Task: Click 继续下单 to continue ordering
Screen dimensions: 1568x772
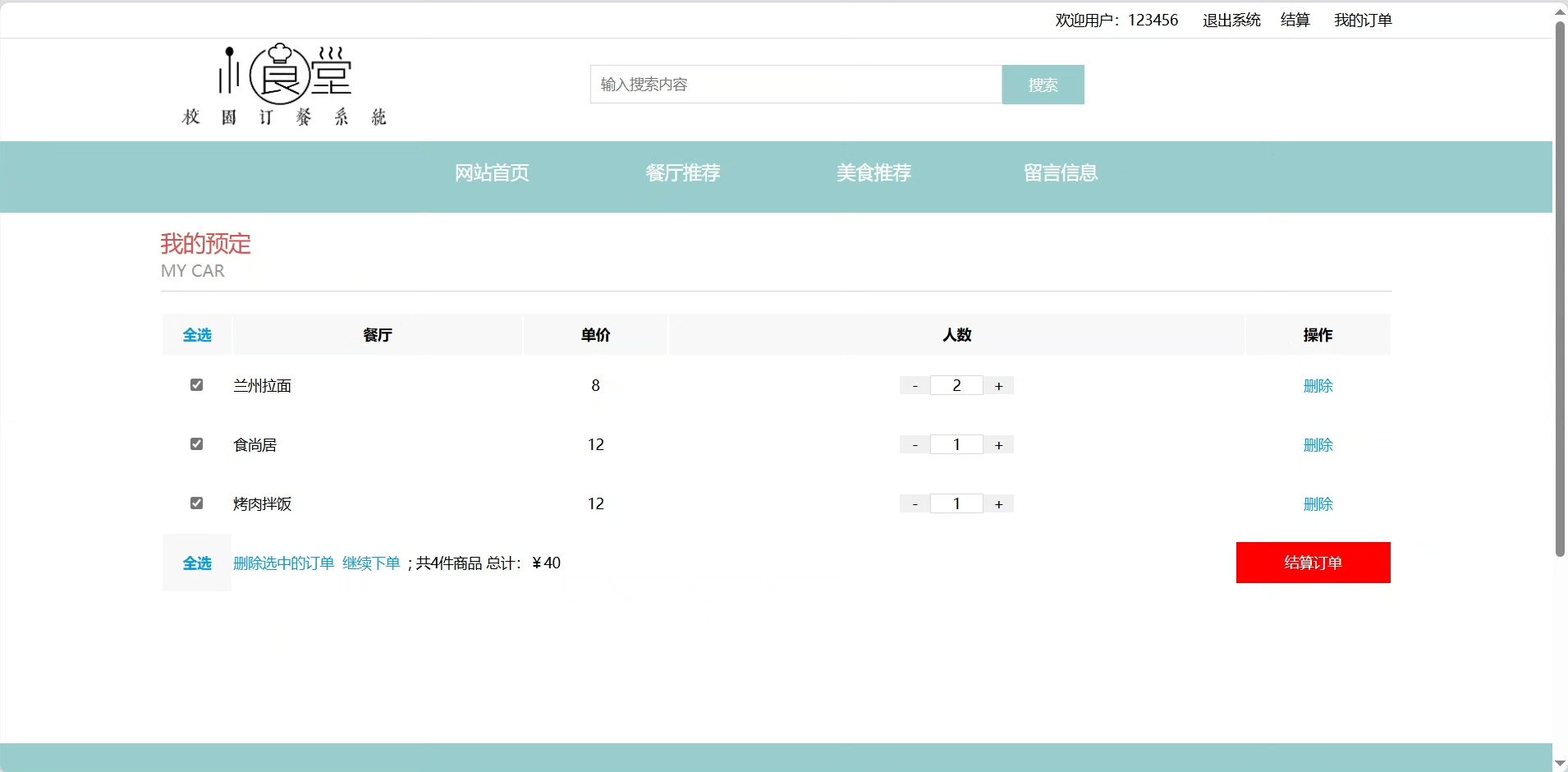Action: click(371, 563)
